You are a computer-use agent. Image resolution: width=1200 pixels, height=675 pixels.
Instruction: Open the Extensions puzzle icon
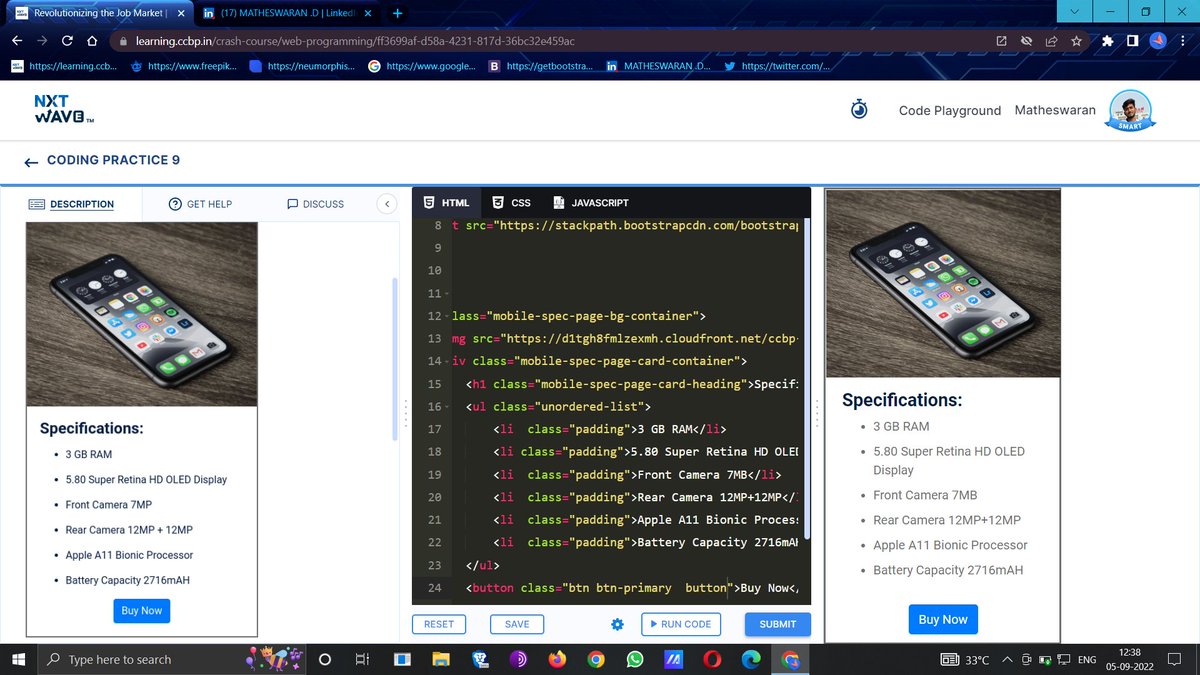click(1107, 42)
